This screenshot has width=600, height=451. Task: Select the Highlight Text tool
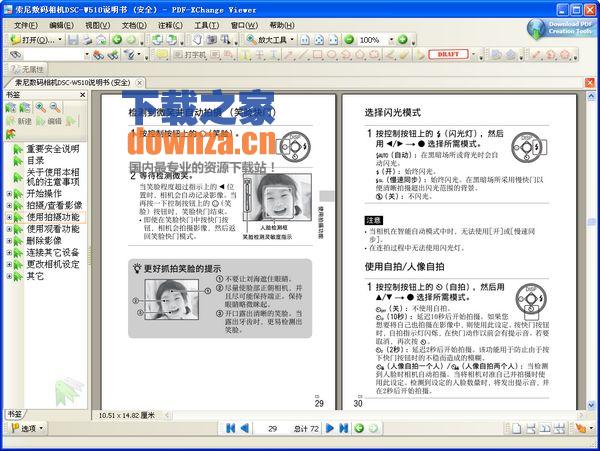pyautogui.click(x=245, y=55)
